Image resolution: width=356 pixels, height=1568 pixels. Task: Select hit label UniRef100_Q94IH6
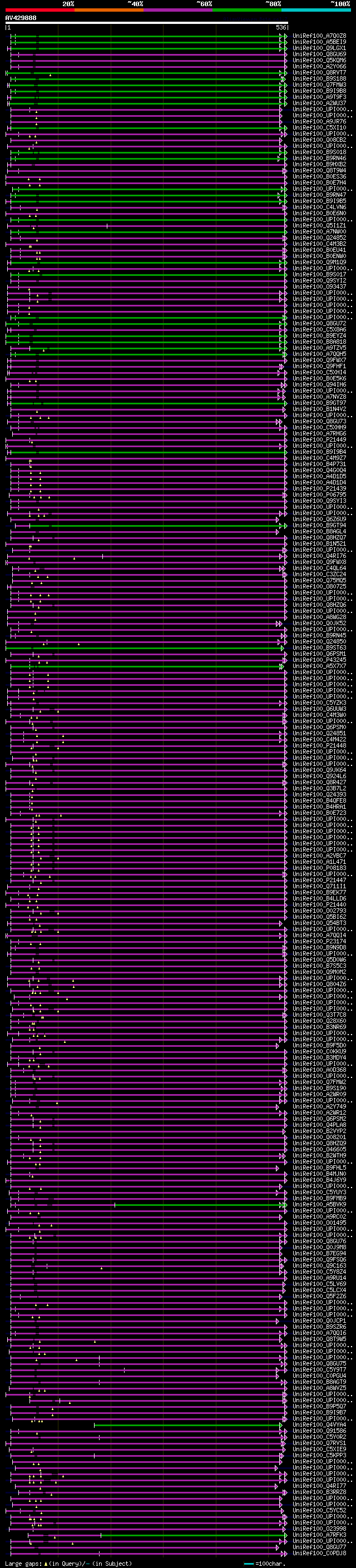(x=319, y=385)
